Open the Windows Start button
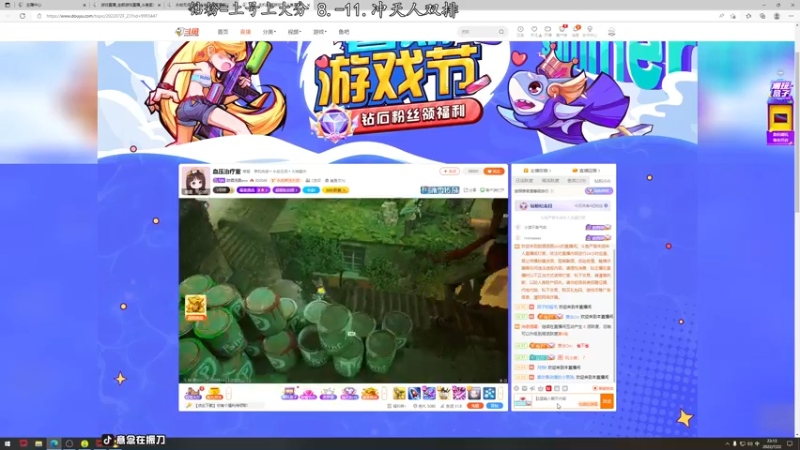 click(7, 443)
